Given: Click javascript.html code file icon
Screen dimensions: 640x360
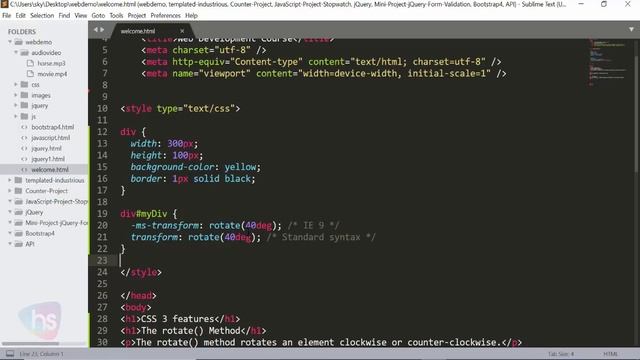Looking at the screenshot, I should [x=24, y=138].
